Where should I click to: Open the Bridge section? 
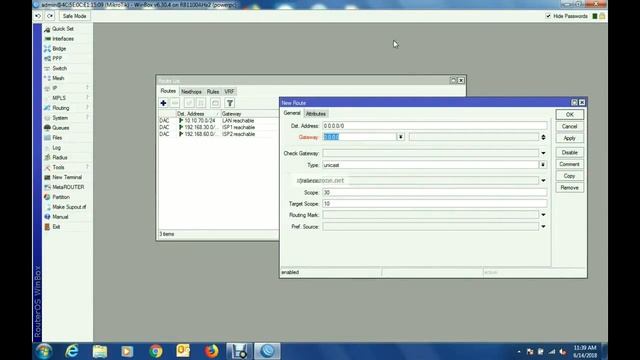pyautogui.click(x=59, y=49)
